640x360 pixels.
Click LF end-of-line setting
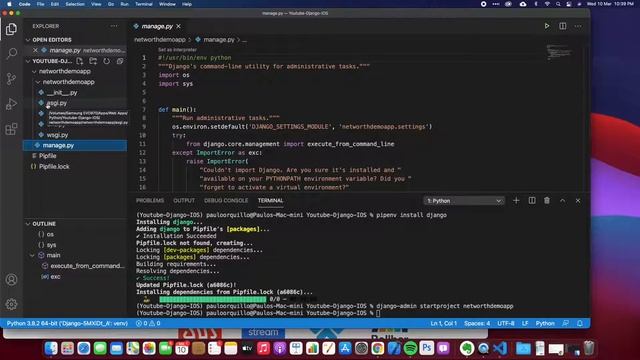click(525, 323)
